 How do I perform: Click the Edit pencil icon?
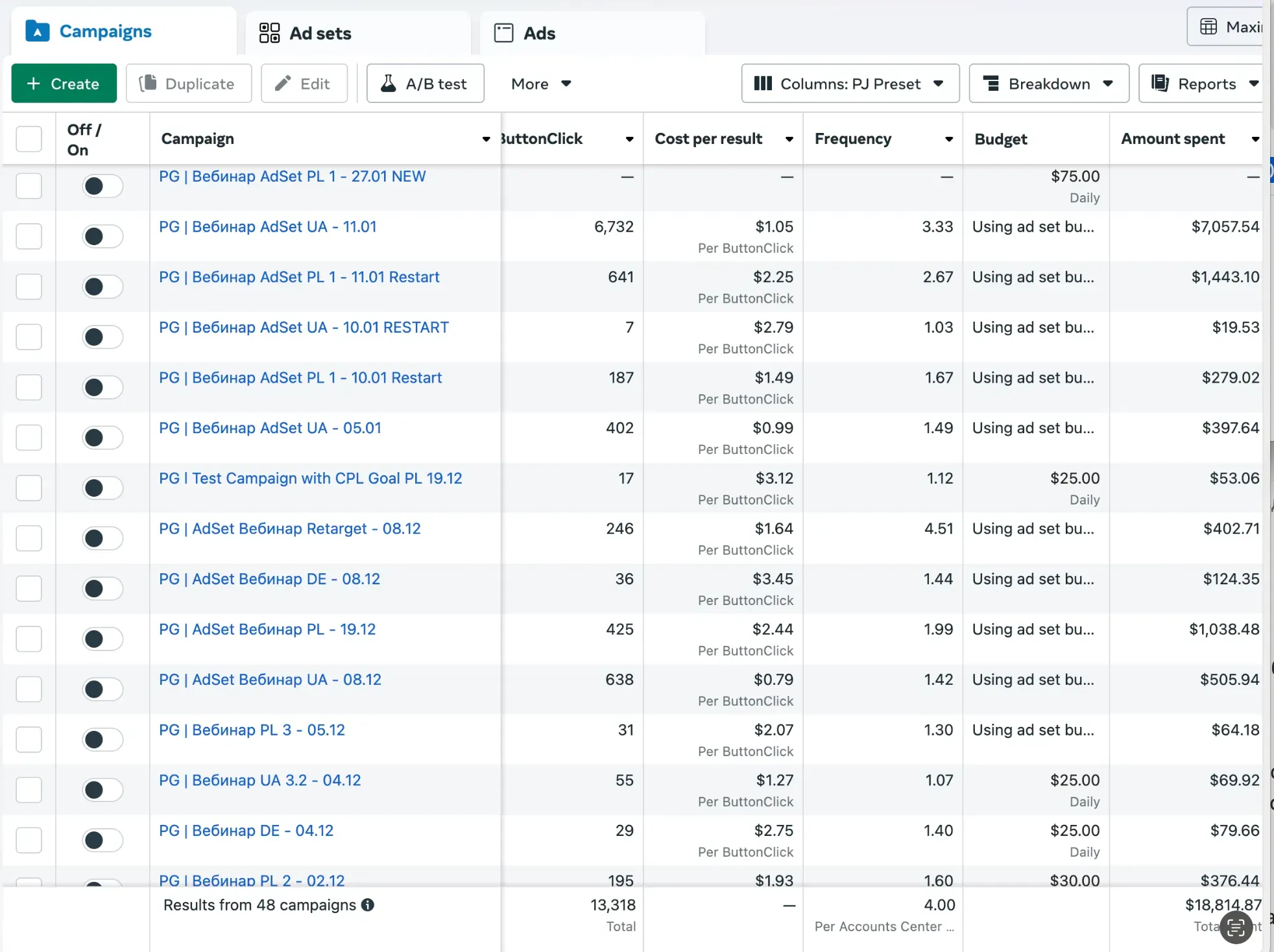(x=283, y=83)
